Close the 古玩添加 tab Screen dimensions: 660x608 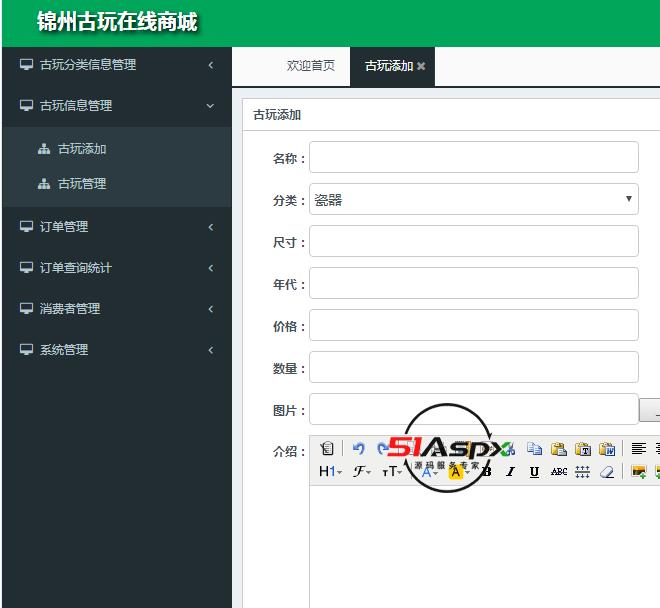421,66
